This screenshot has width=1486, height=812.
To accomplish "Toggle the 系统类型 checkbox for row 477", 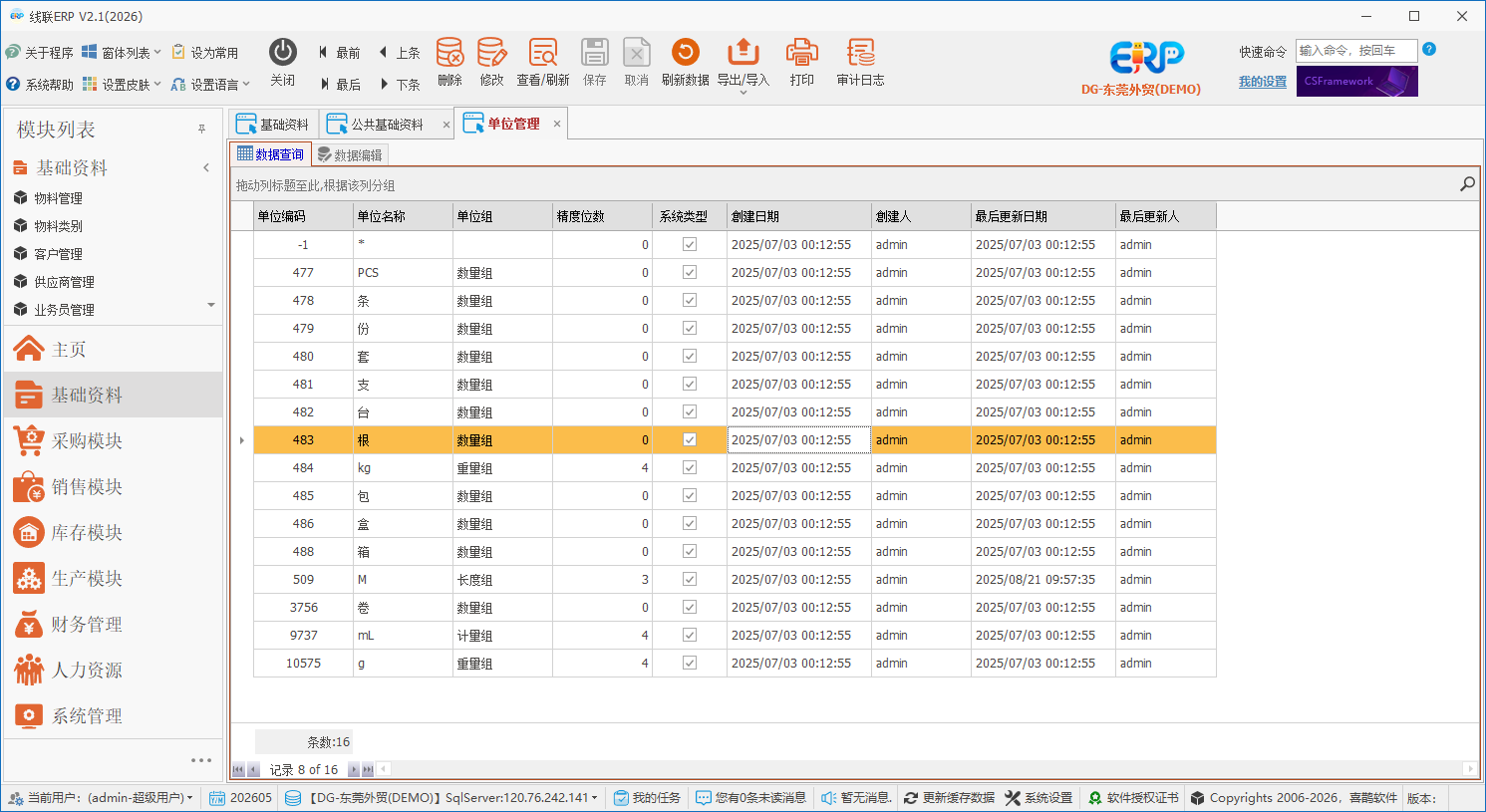I will click(x=689, y=272).
